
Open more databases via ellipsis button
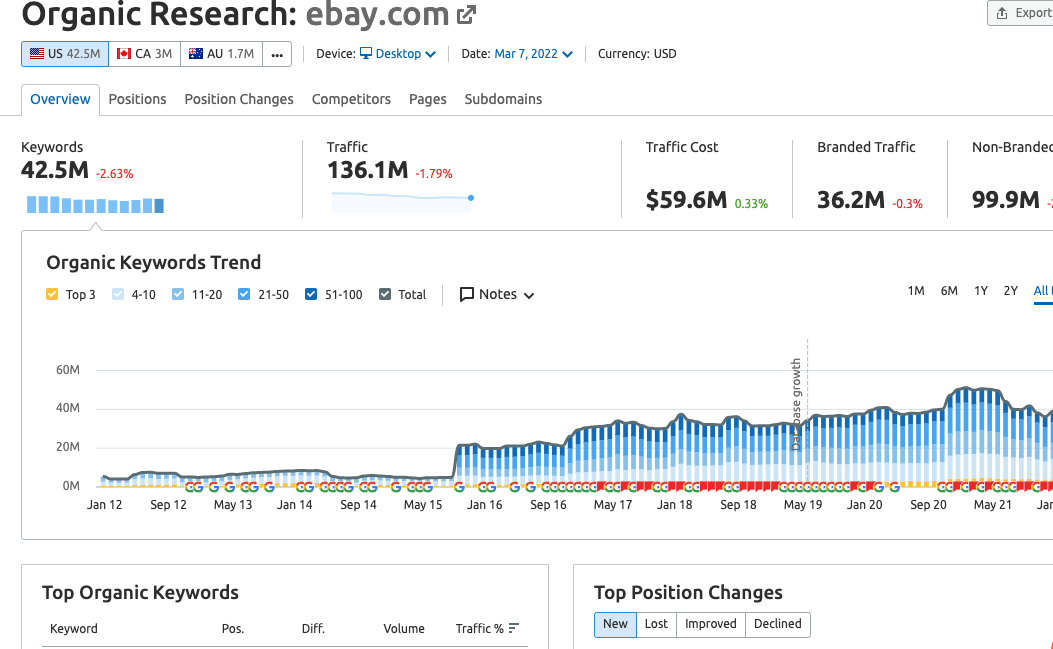[277, 54]
